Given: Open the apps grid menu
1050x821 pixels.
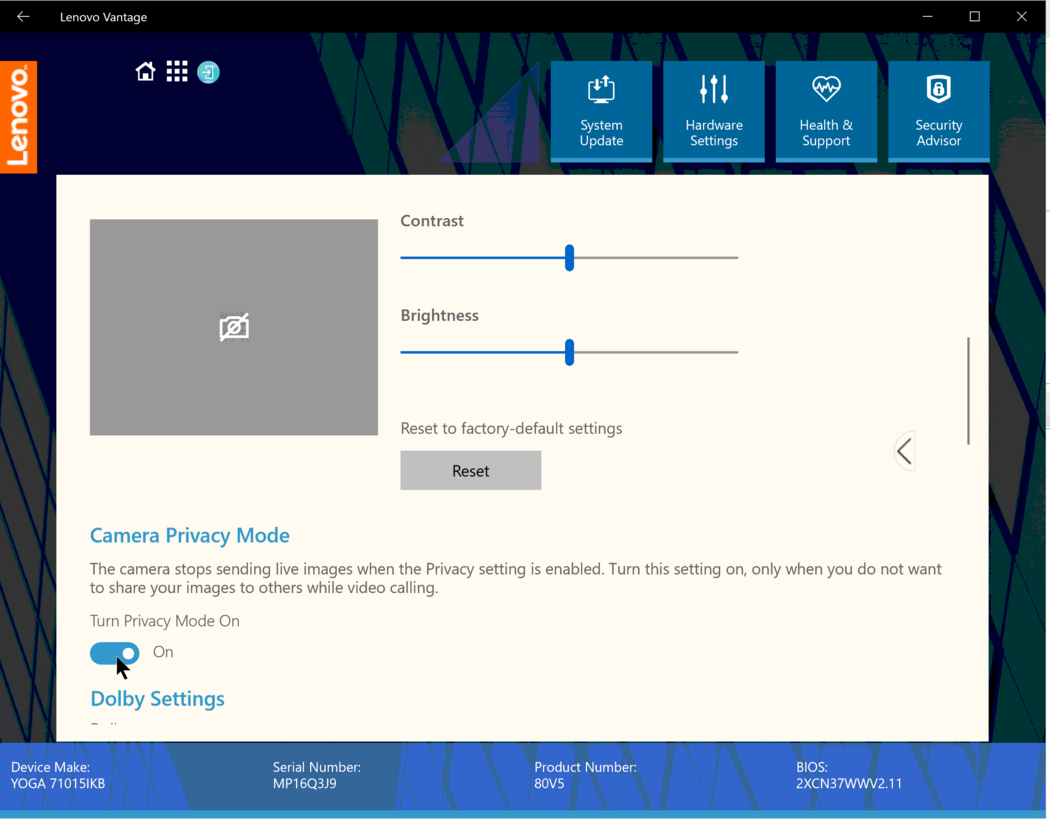Looking at the screenshot, I should point(177,71).
